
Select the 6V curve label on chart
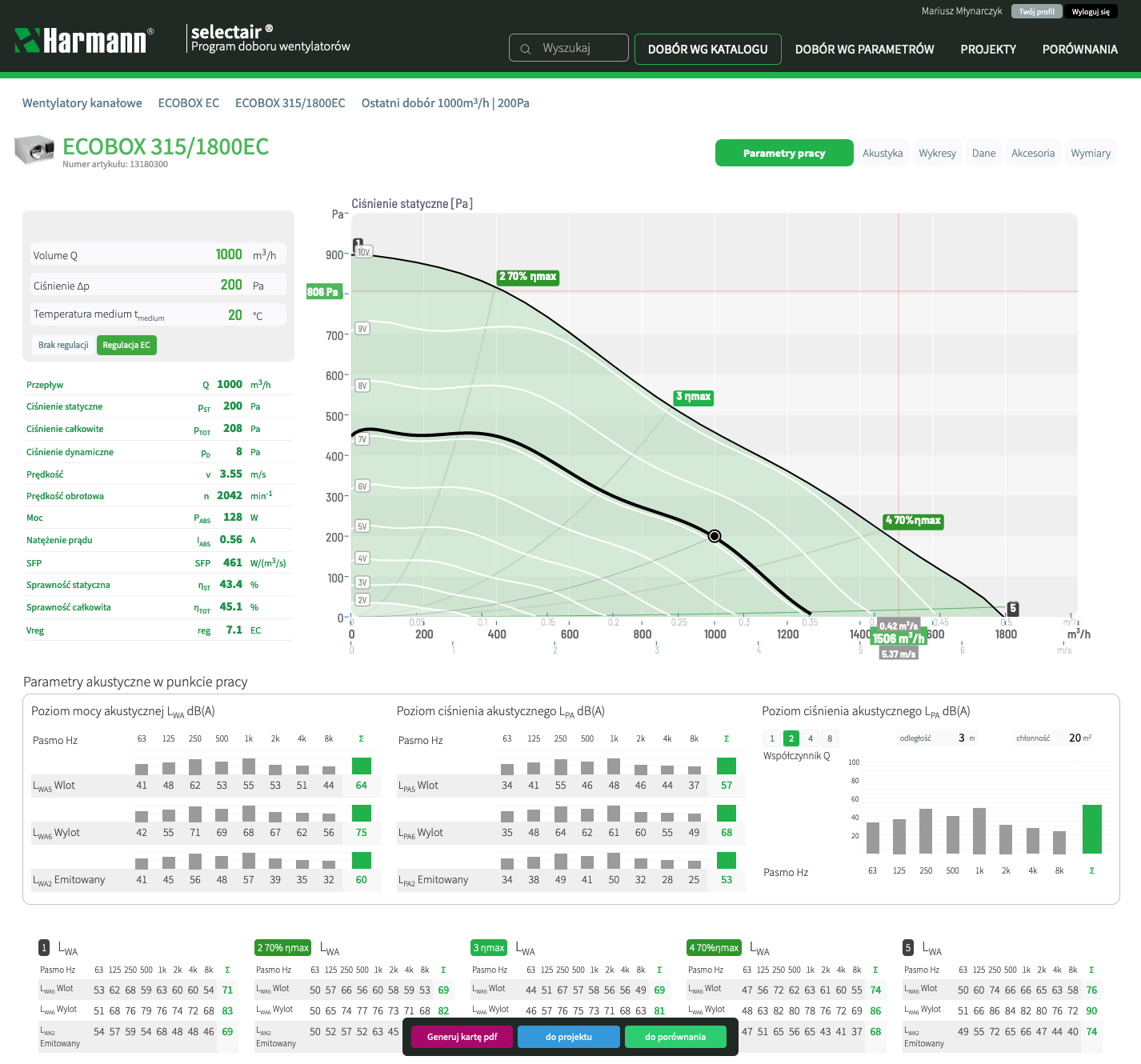click(362, 486)
